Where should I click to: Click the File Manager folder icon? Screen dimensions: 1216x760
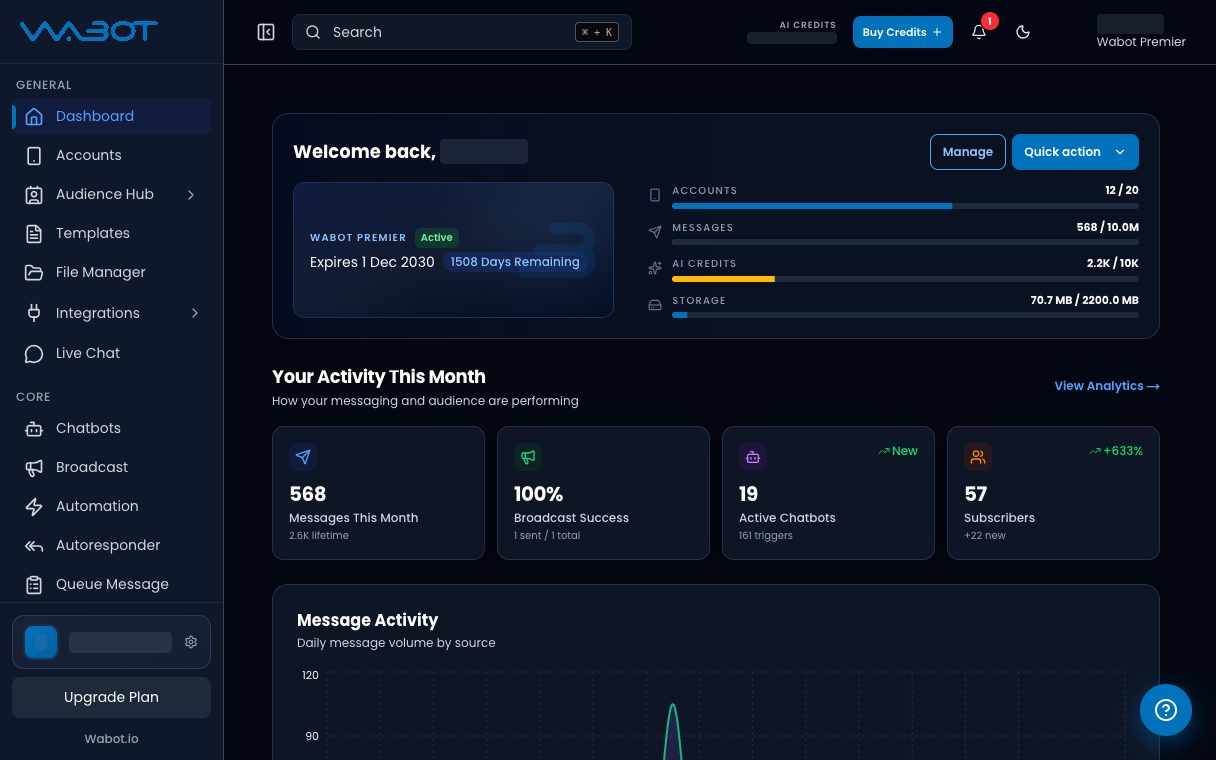(34, 272)
